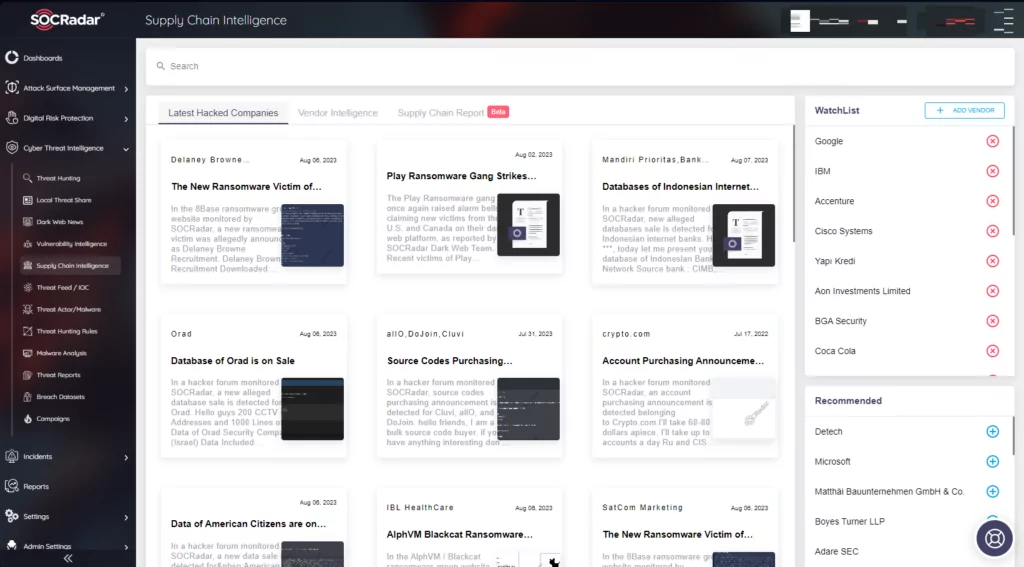The width and height of the screenshot is (1024, 567).
Task: Open Local Threat Share
Action: coord(63,200)
